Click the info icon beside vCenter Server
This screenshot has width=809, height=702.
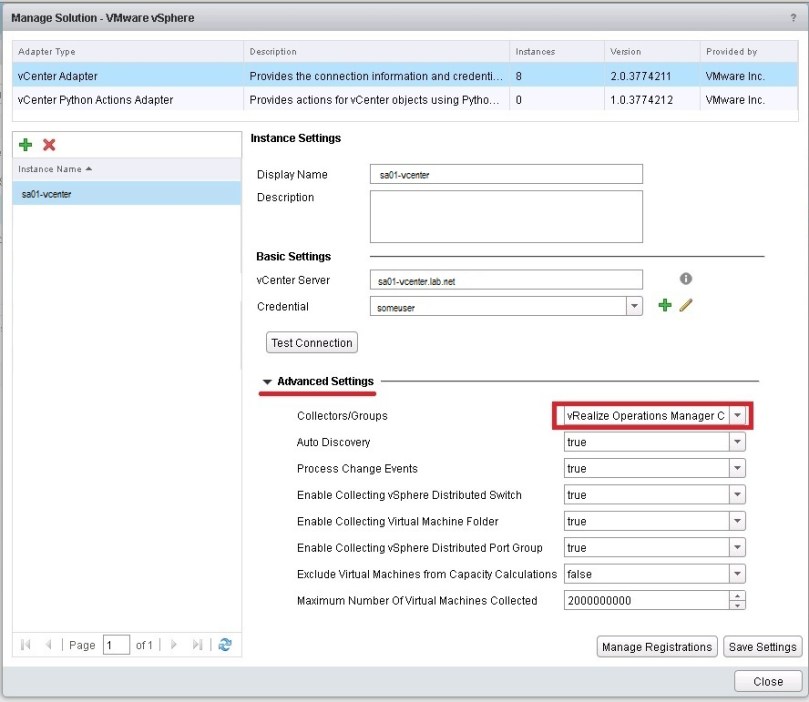click(686, 279)
